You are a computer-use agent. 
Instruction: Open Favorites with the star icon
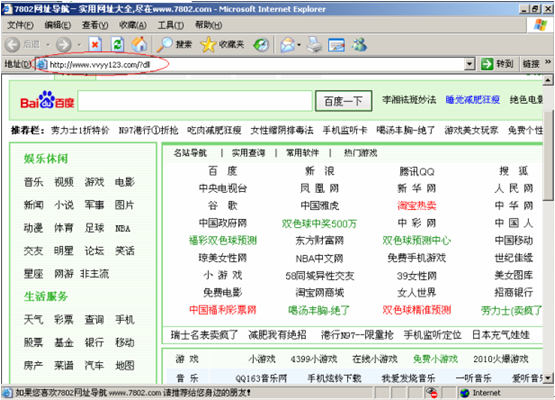(222, 45)
